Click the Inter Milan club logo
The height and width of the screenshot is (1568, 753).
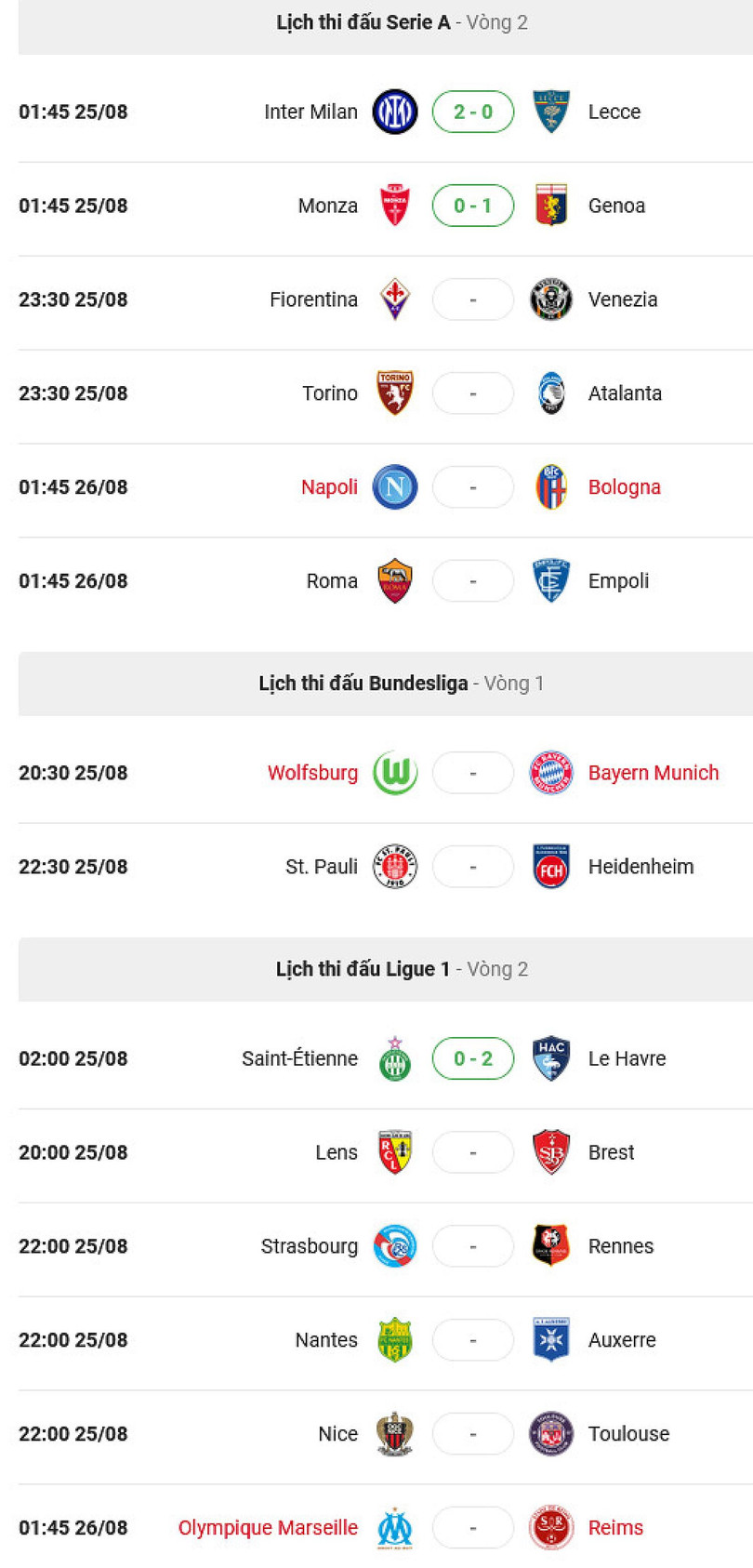pyautogui.click(x=394, y=112)
